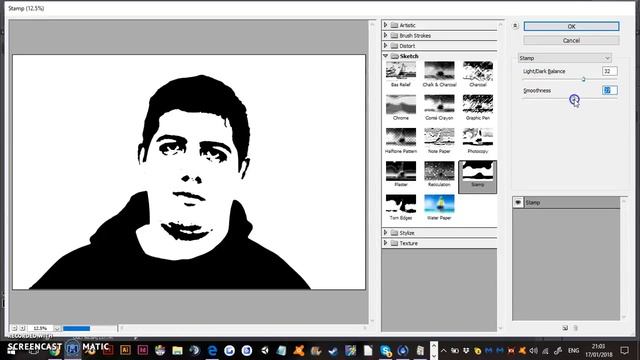Cancel the Filter Gallery dialog

[x=571, y=40]
